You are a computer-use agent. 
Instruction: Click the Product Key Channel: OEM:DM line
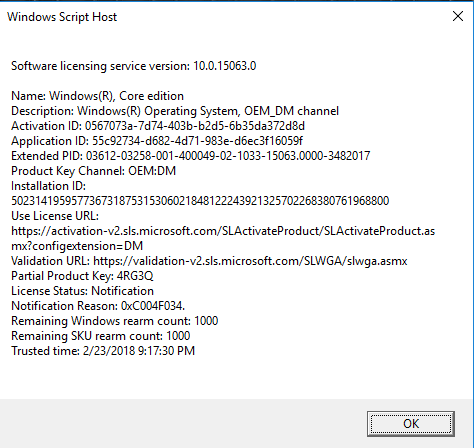(x=93, y=171)
